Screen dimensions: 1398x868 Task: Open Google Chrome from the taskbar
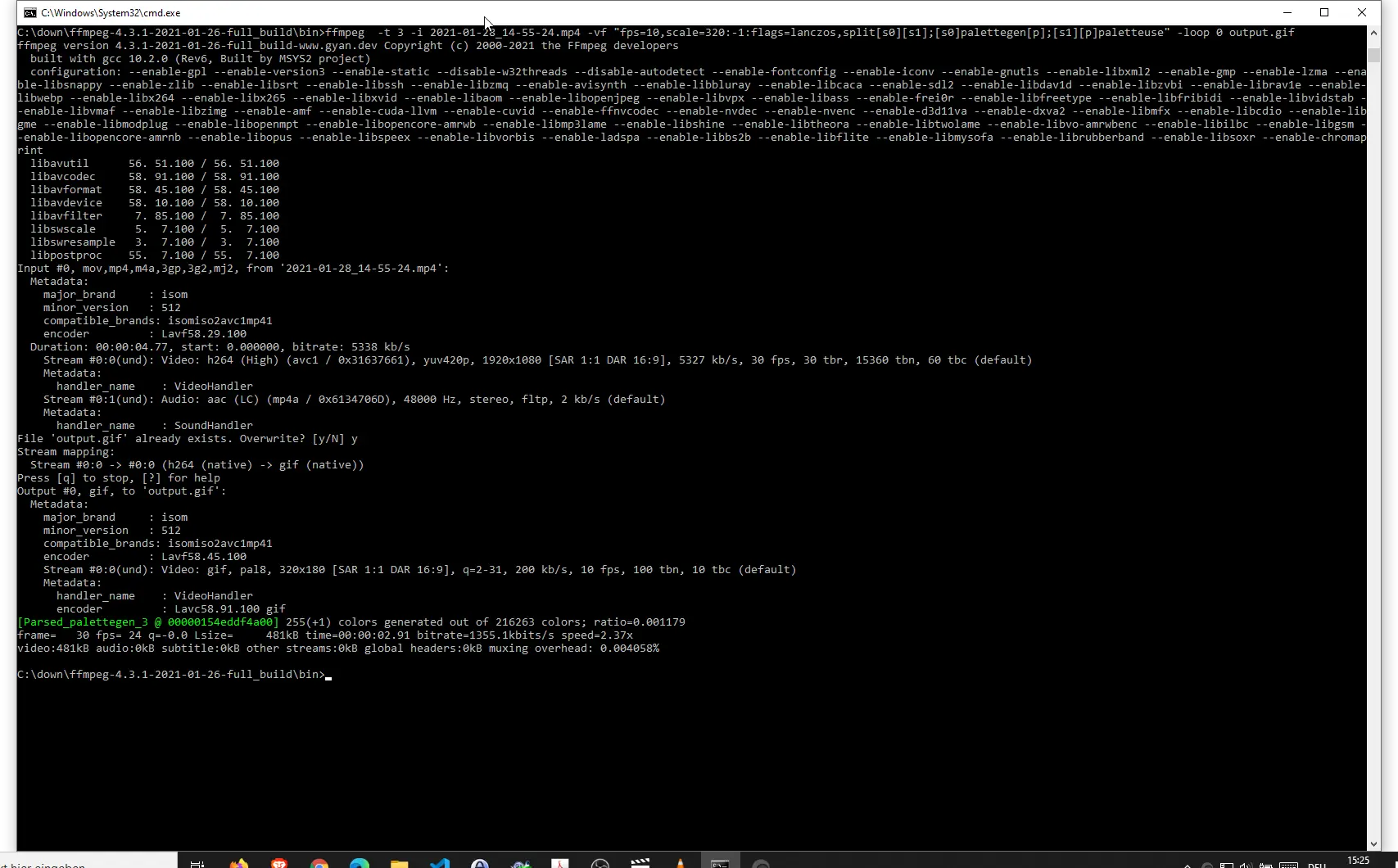pos(319,863)
